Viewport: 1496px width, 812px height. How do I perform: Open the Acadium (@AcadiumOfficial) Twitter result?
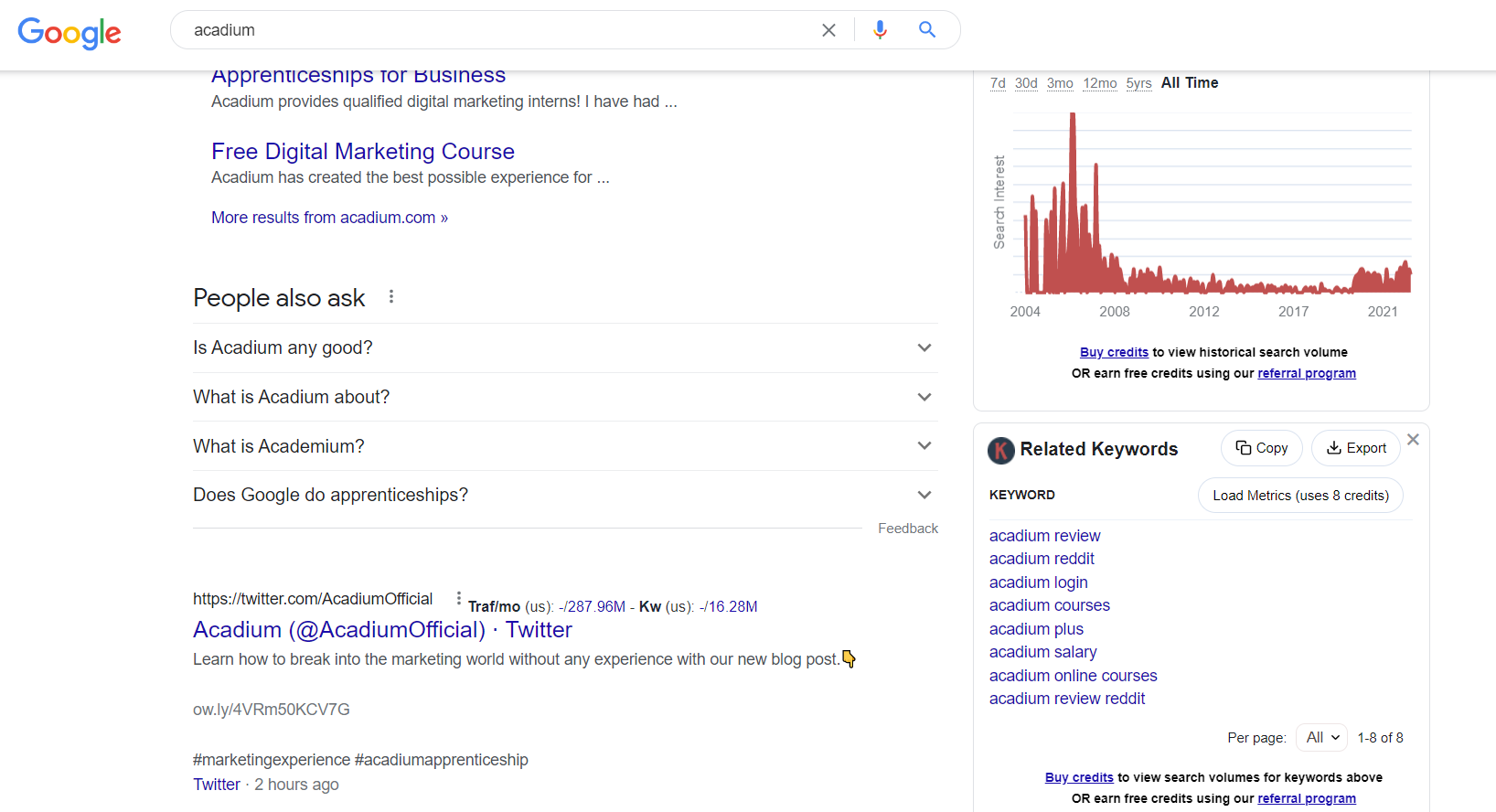click(x=382, y=630)
